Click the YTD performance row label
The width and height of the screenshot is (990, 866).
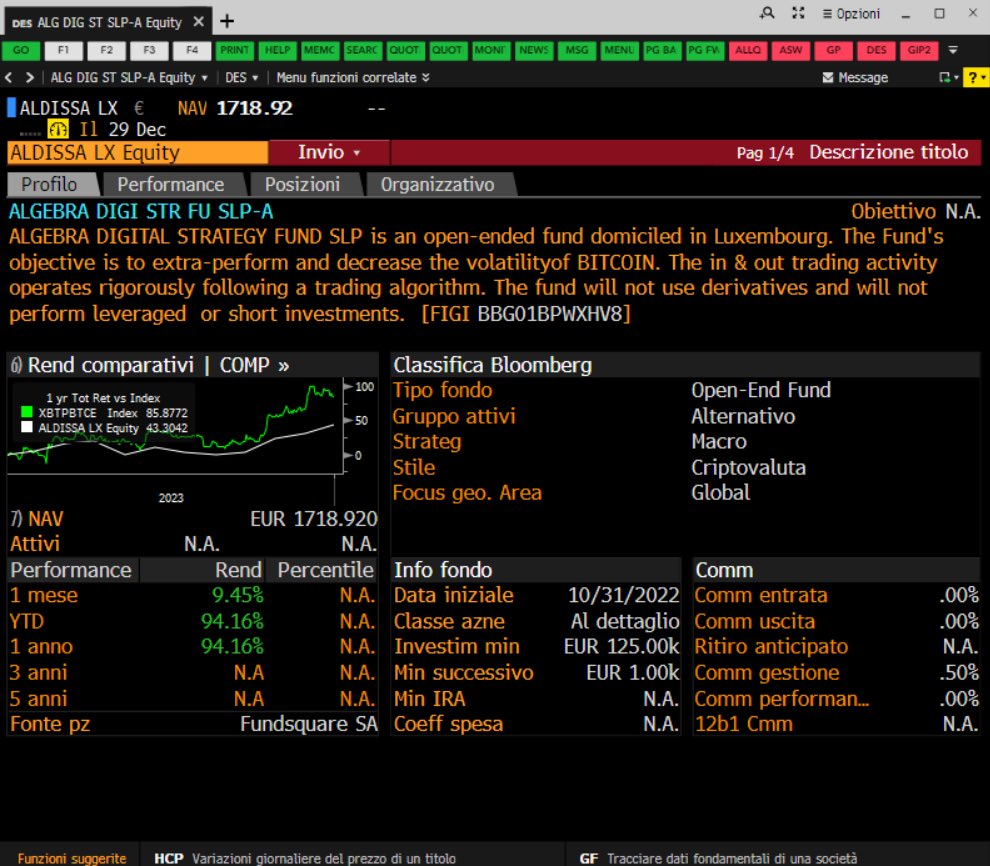27,621
